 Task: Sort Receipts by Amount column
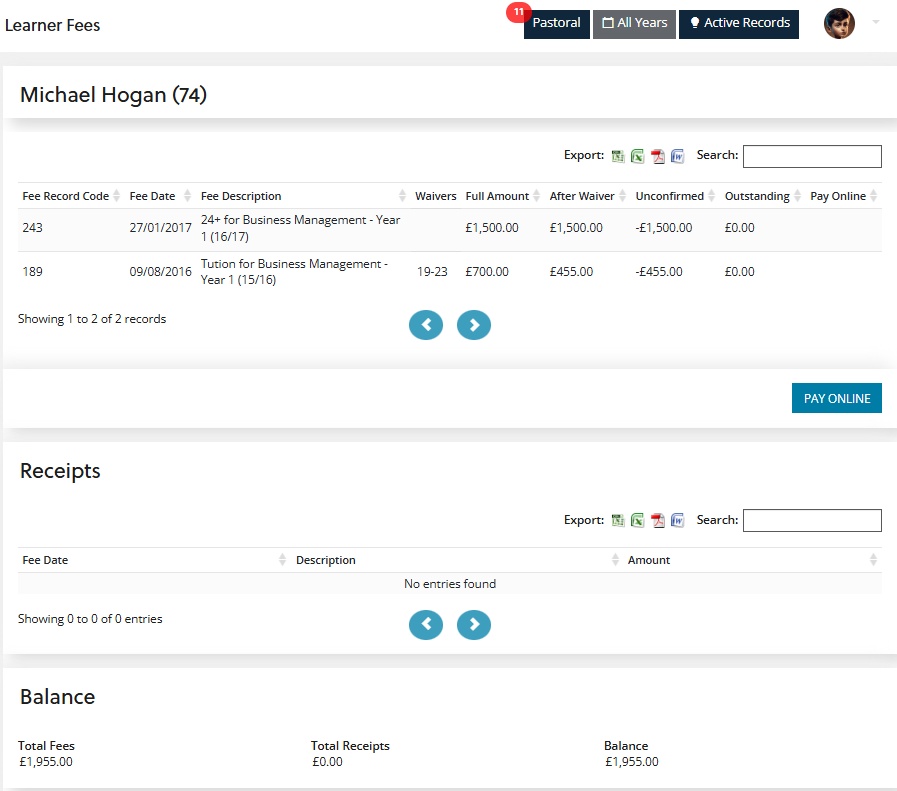pos(750,560)
